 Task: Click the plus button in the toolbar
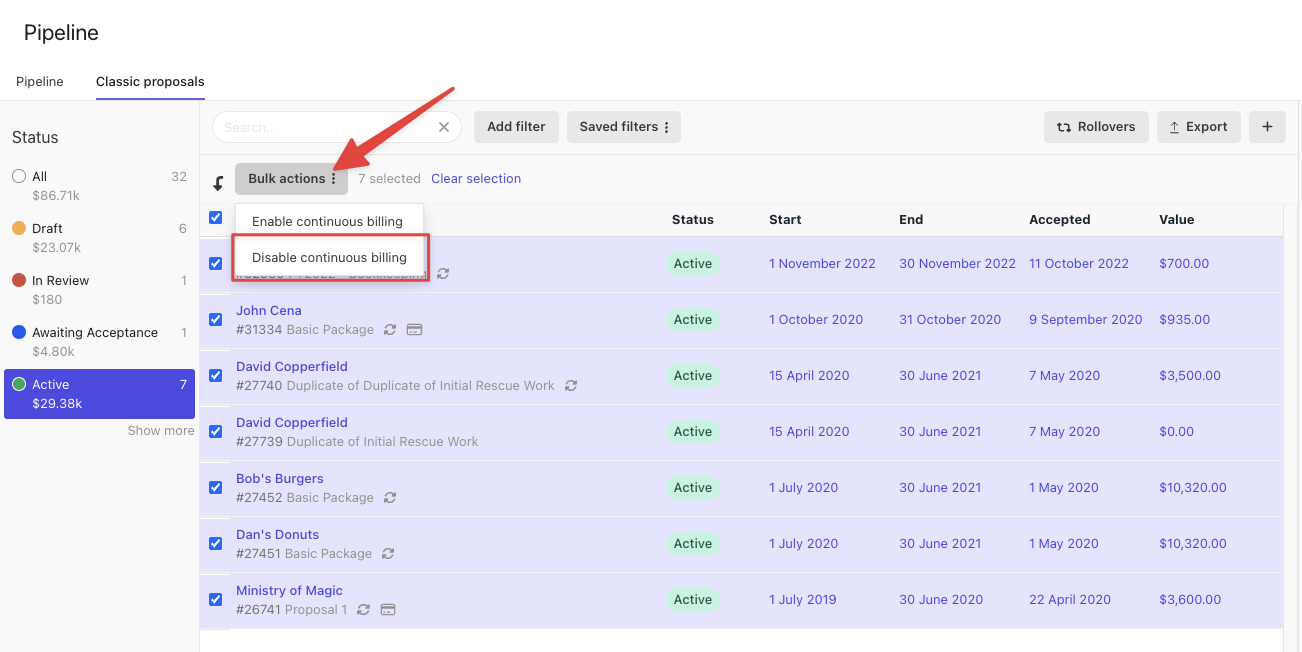[1267, 127]
